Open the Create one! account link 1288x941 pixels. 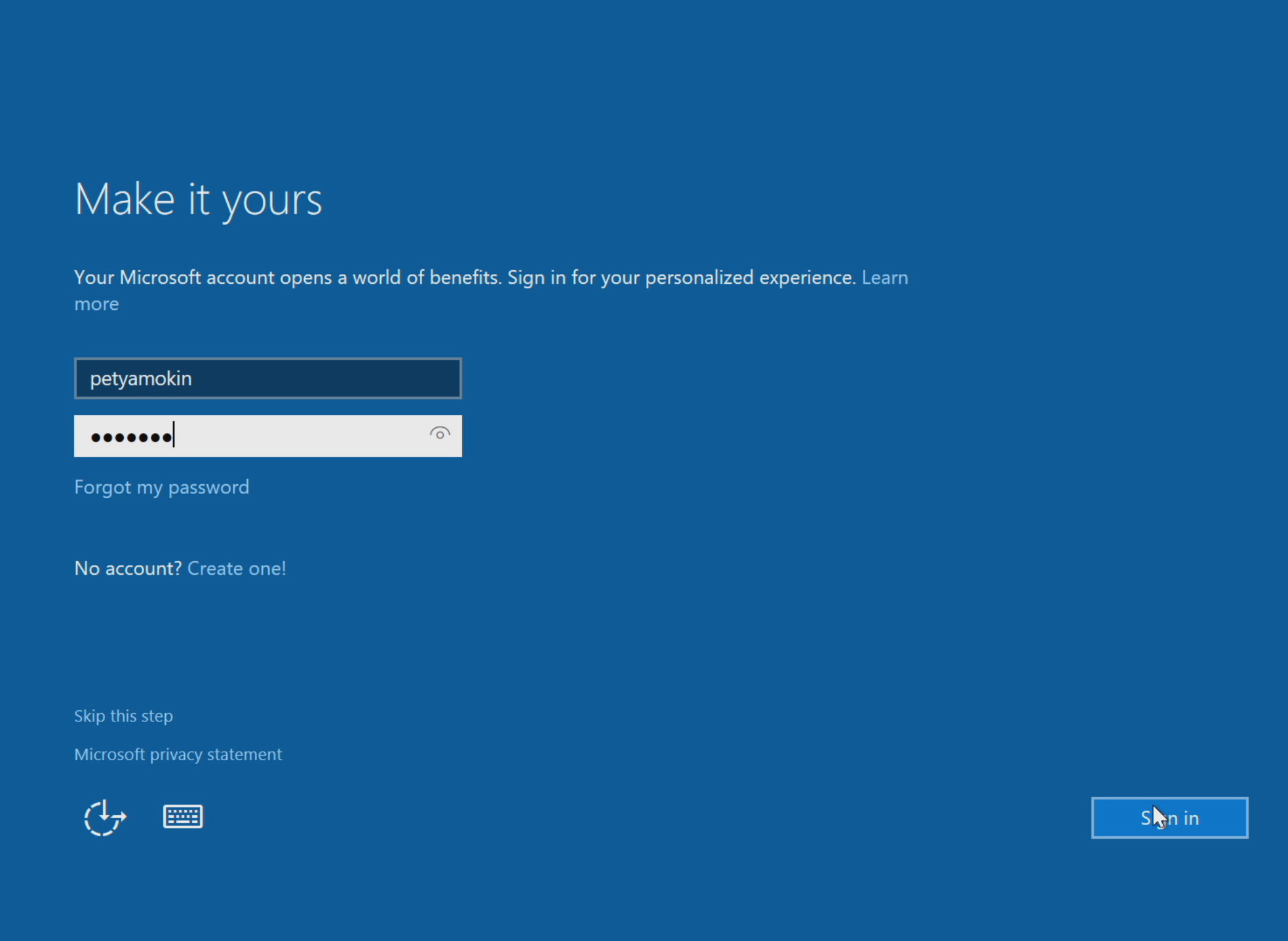[x=237, y=568]
